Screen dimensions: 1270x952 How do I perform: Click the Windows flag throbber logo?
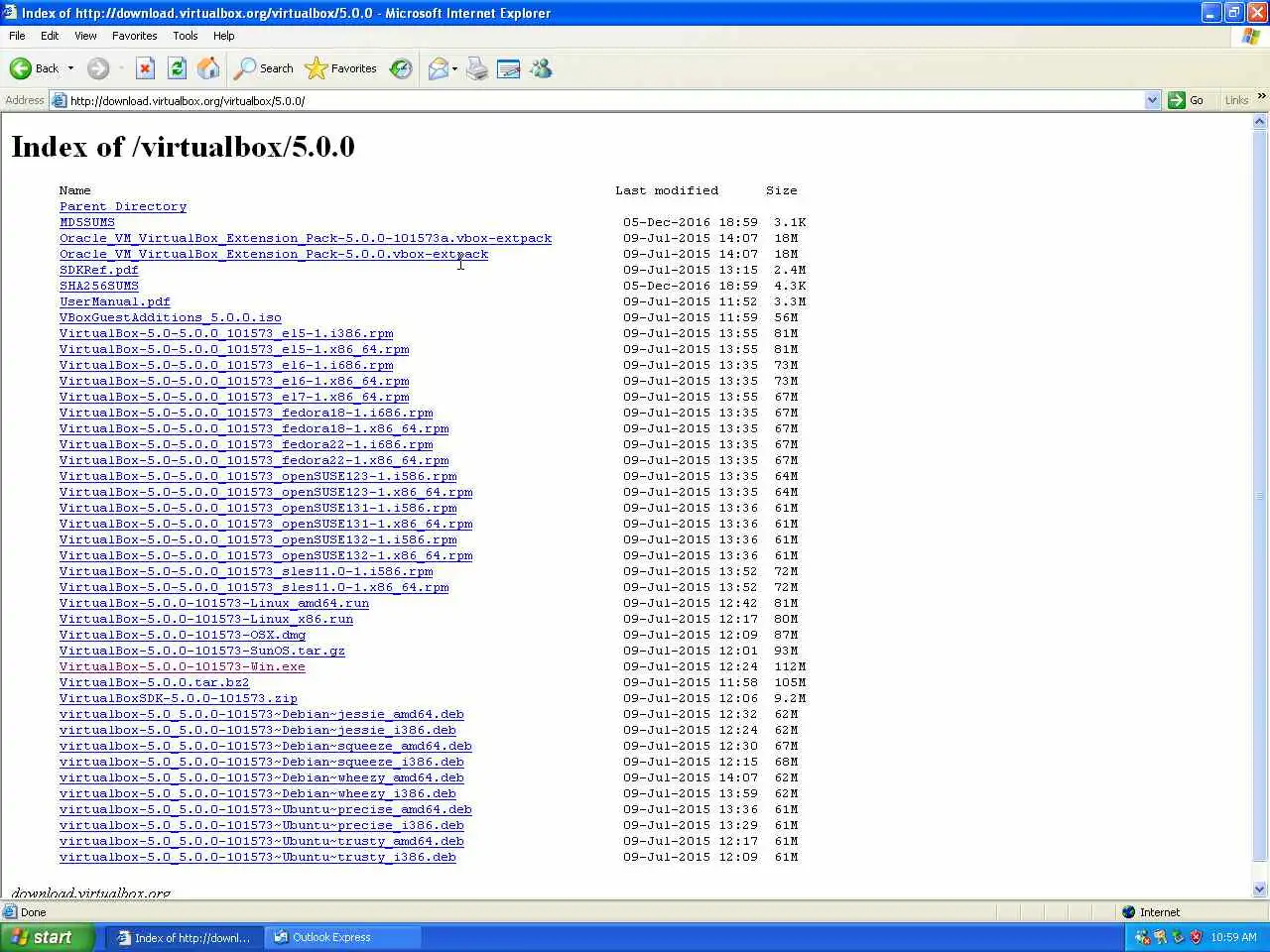click(x=1251, y=36)
